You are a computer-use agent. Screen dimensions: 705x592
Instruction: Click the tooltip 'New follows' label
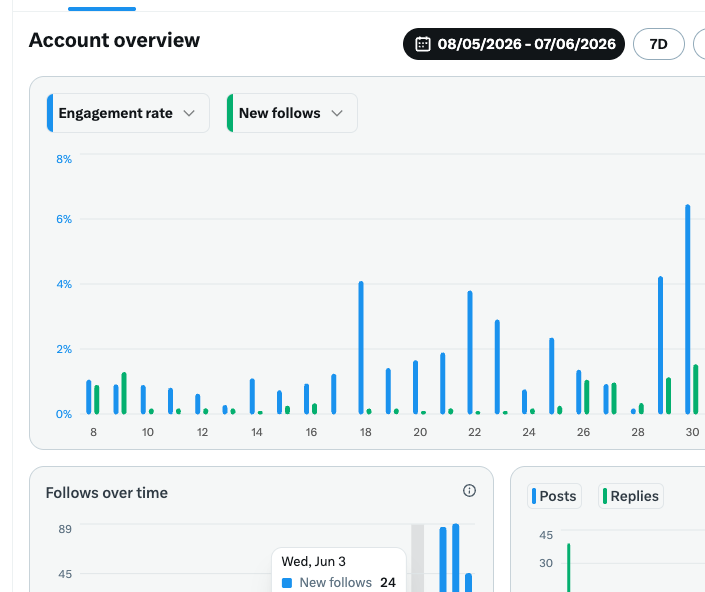335,583
